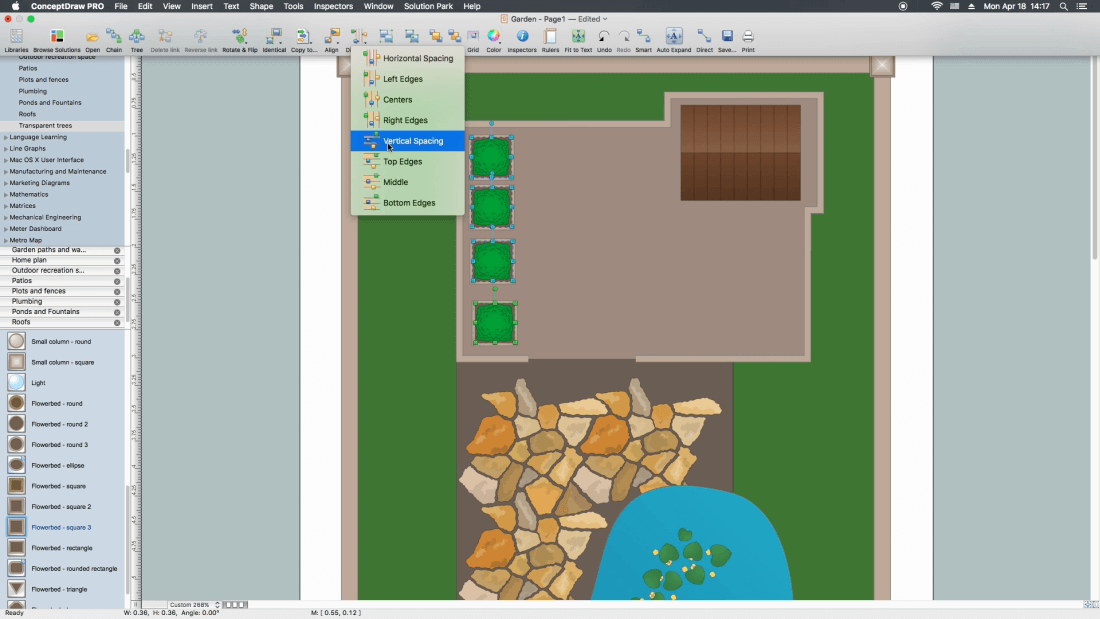Open the Color picker toolbar icon
The width and height of the screenshot is (1100, 619).
click(x=494, y=39)
